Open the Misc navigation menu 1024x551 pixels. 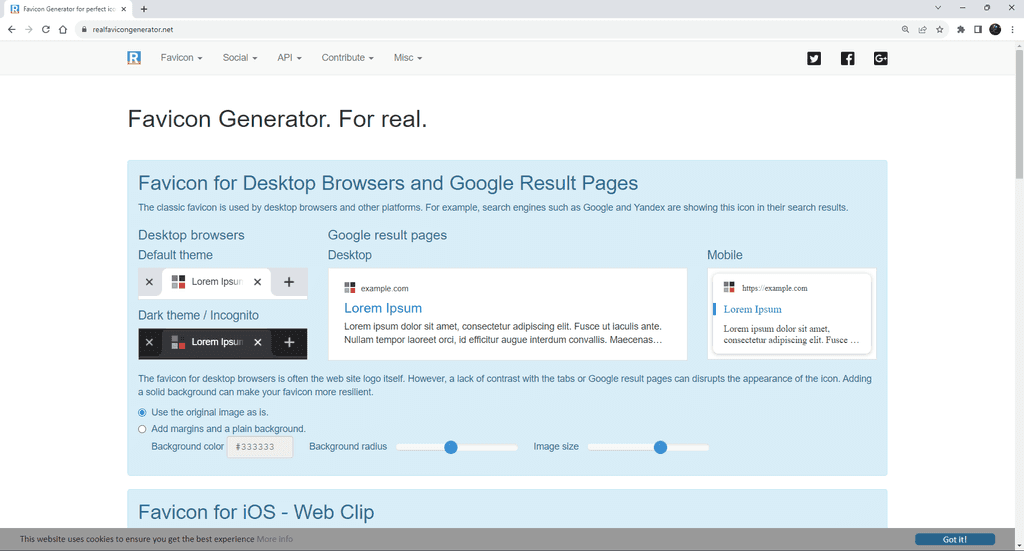(x=408, y=58)
